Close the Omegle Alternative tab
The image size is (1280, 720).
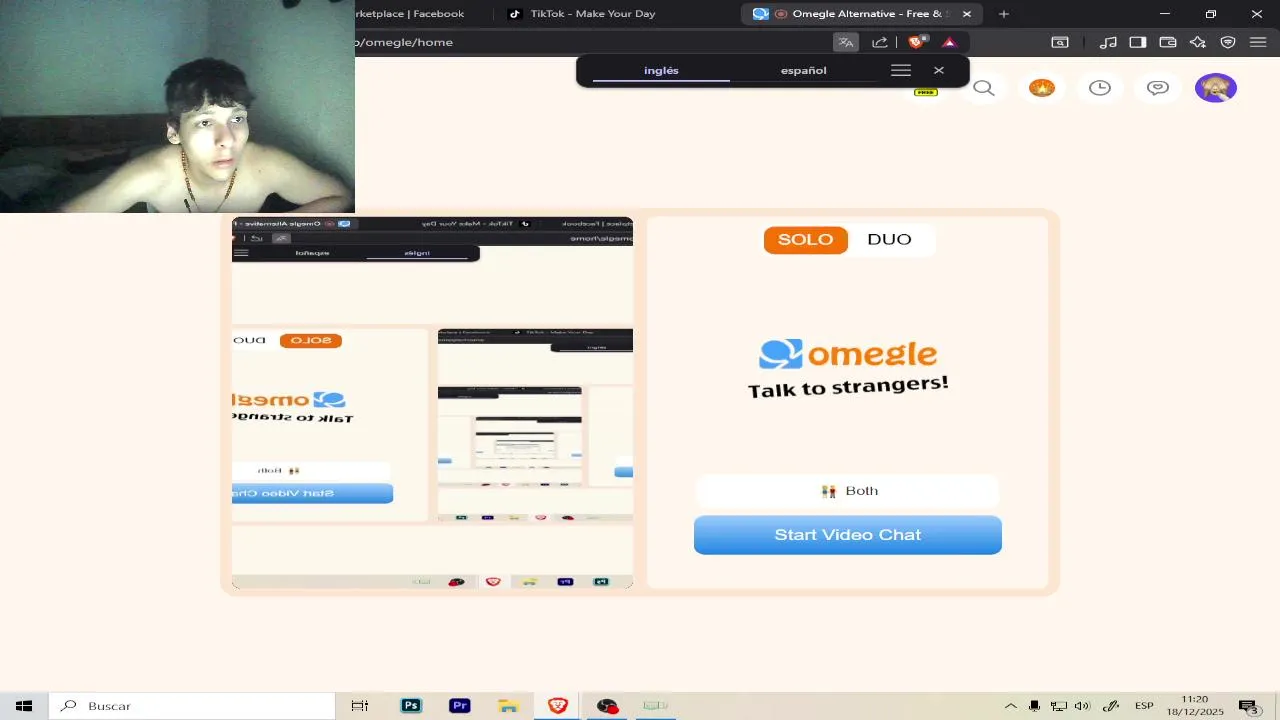point(967,14)
